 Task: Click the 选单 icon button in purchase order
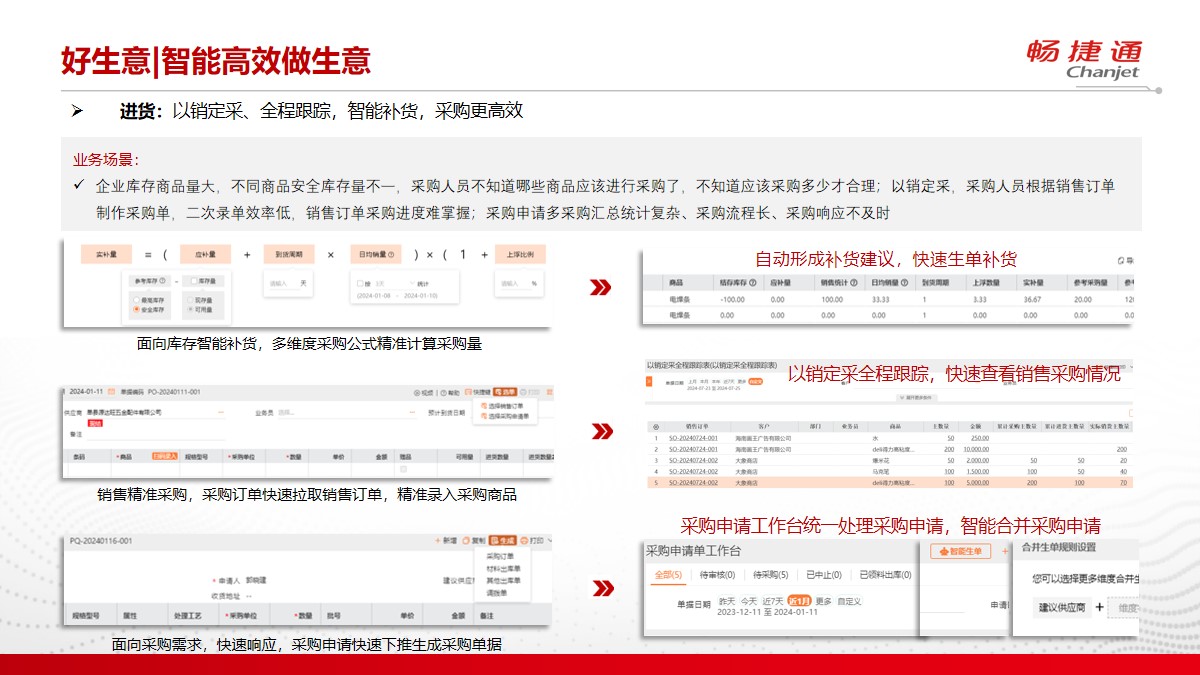click(507, 392)
